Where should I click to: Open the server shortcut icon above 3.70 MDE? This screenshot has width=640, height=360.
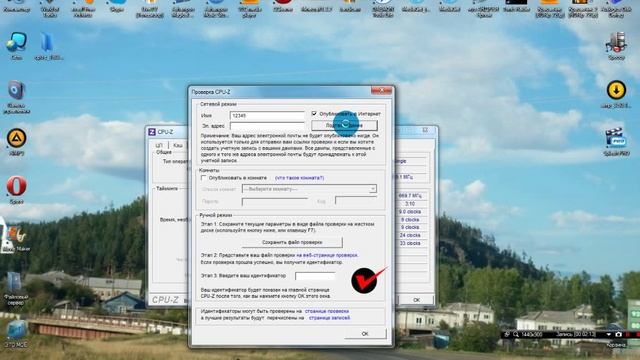click(x=15, y=282)
